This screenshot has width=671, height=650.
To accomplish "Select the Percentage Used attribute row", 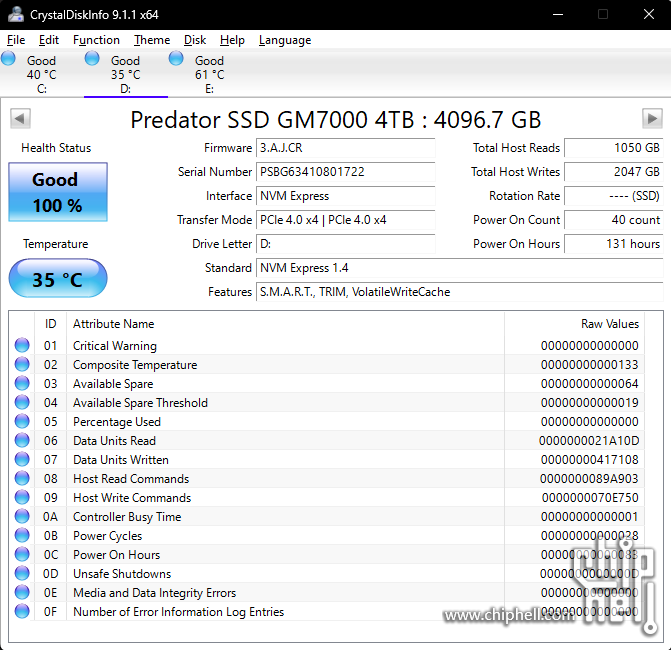I will (x=327, y=421).
